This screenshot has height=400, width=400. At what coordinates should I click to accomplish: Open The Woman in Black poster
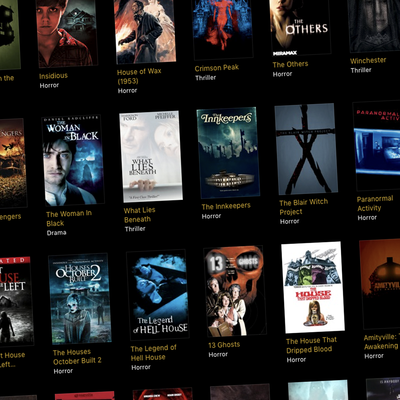[73, 161]
